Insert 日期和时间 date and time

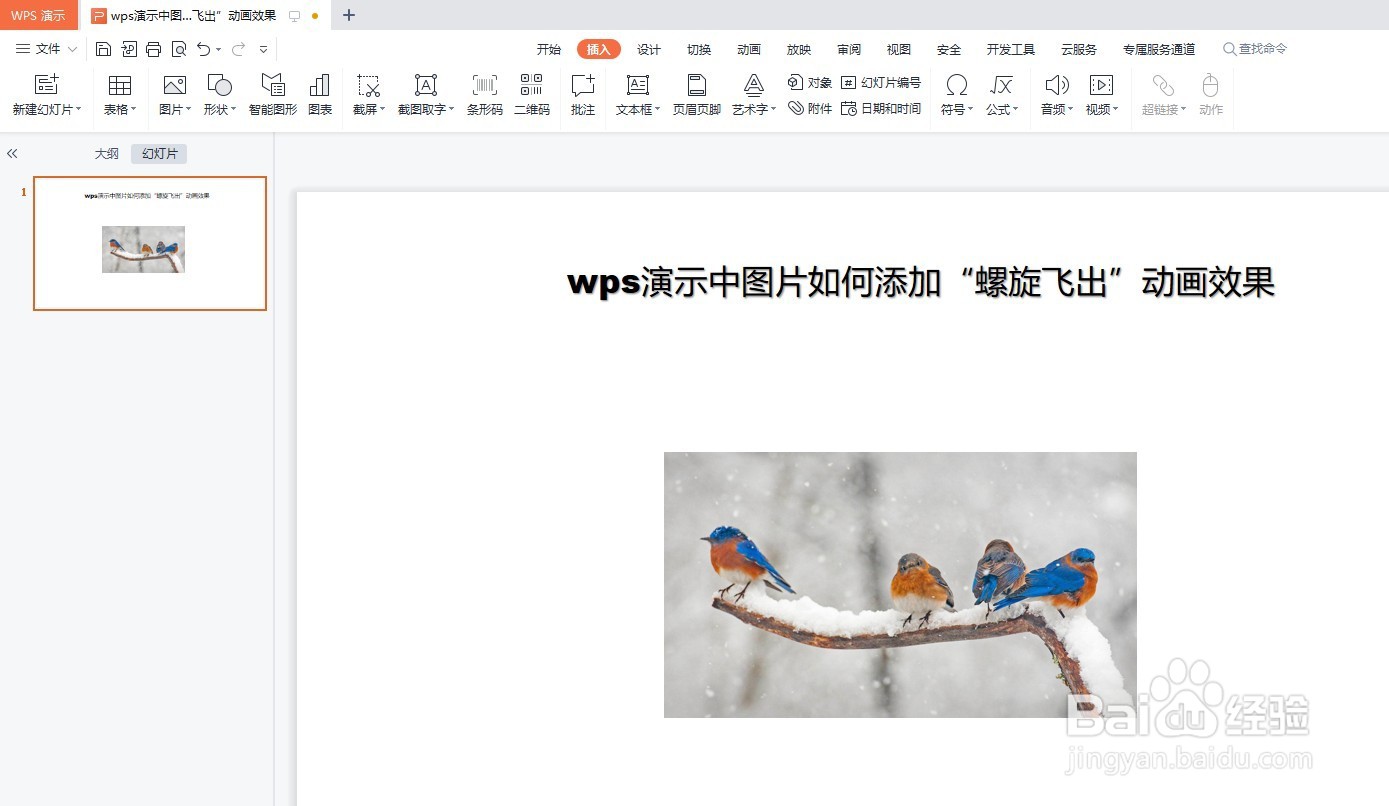pyautogui.click(x=881, y=108)
